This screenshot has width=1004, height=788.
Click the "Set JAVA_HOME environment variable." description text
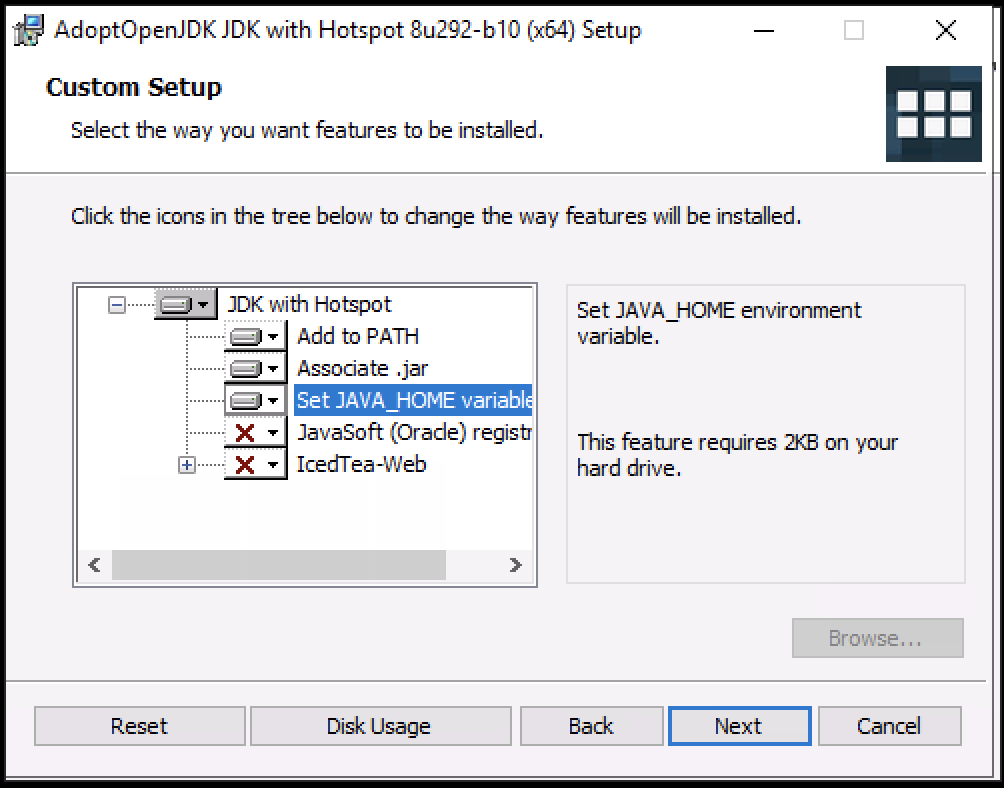click(x=718, y=323)
